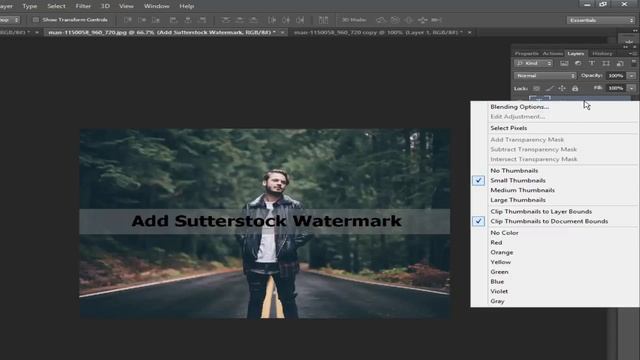The image size is (640, 360).
Task: Expand the Fill slider arrow
Action: tap(632, 88)
